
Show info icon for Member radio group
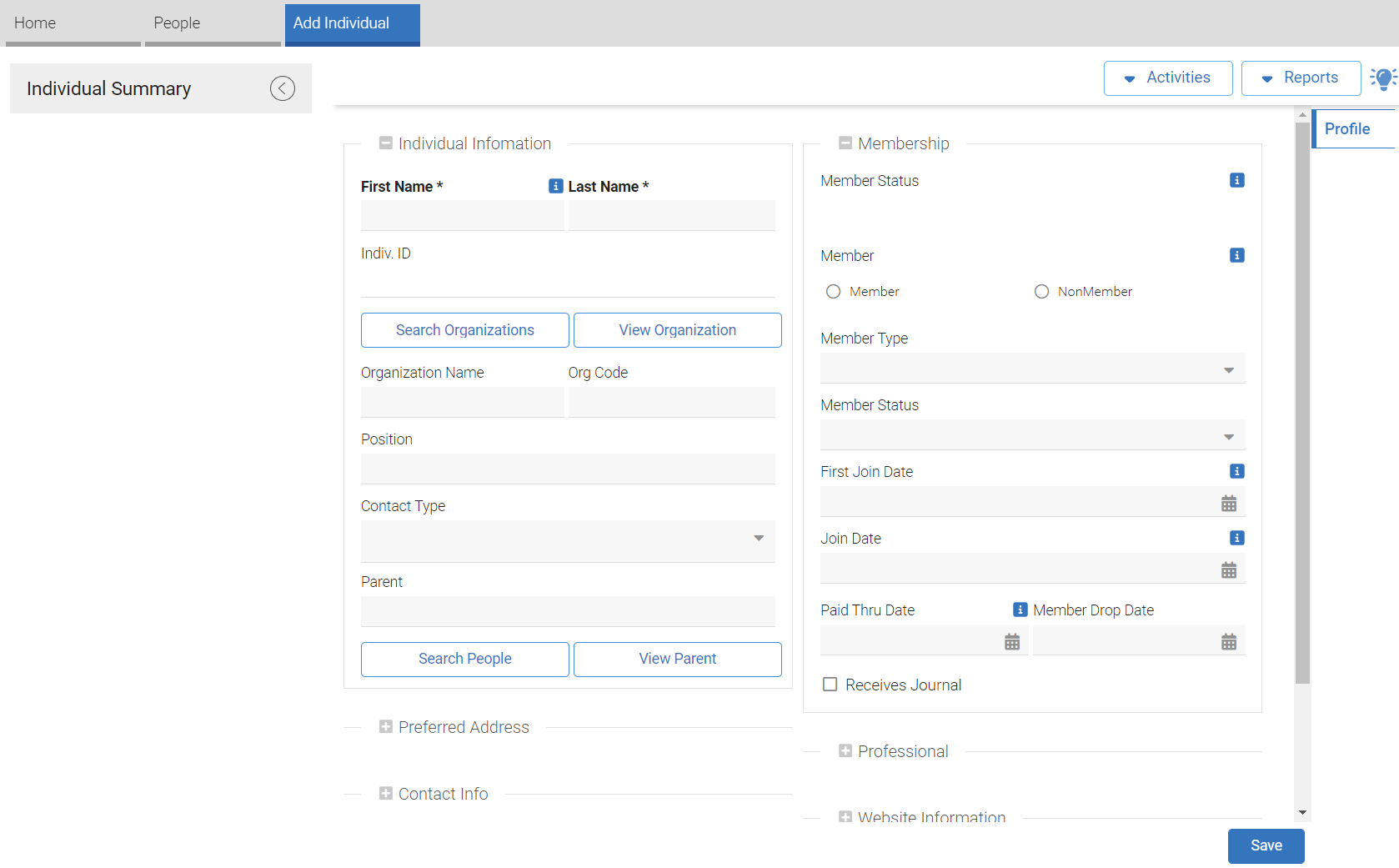1237,255
